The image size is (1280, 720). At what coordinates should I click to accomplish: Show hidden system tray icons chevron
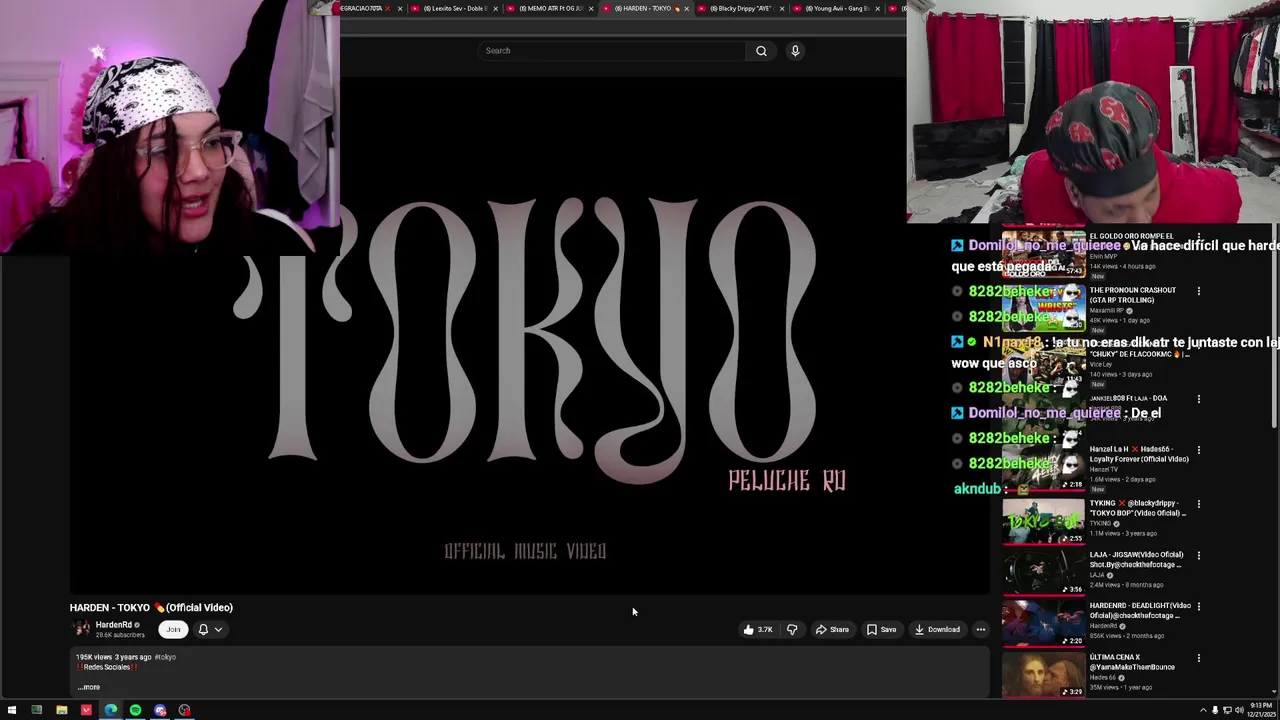coord(1203,710)
